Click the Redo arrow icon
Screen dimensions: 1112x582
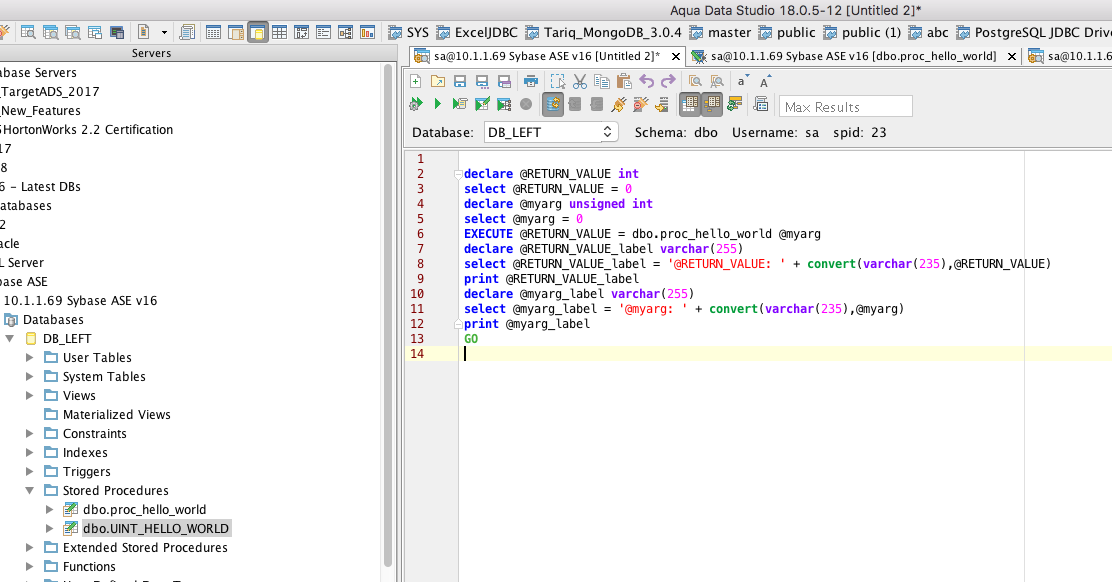[668, 81]
